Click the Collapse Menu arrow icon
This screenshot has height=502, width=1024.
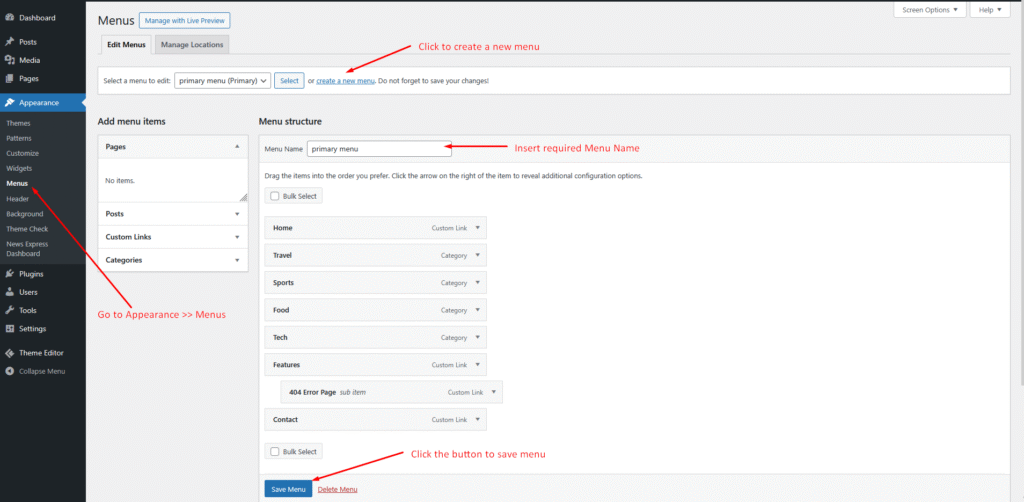coord(9,371)
